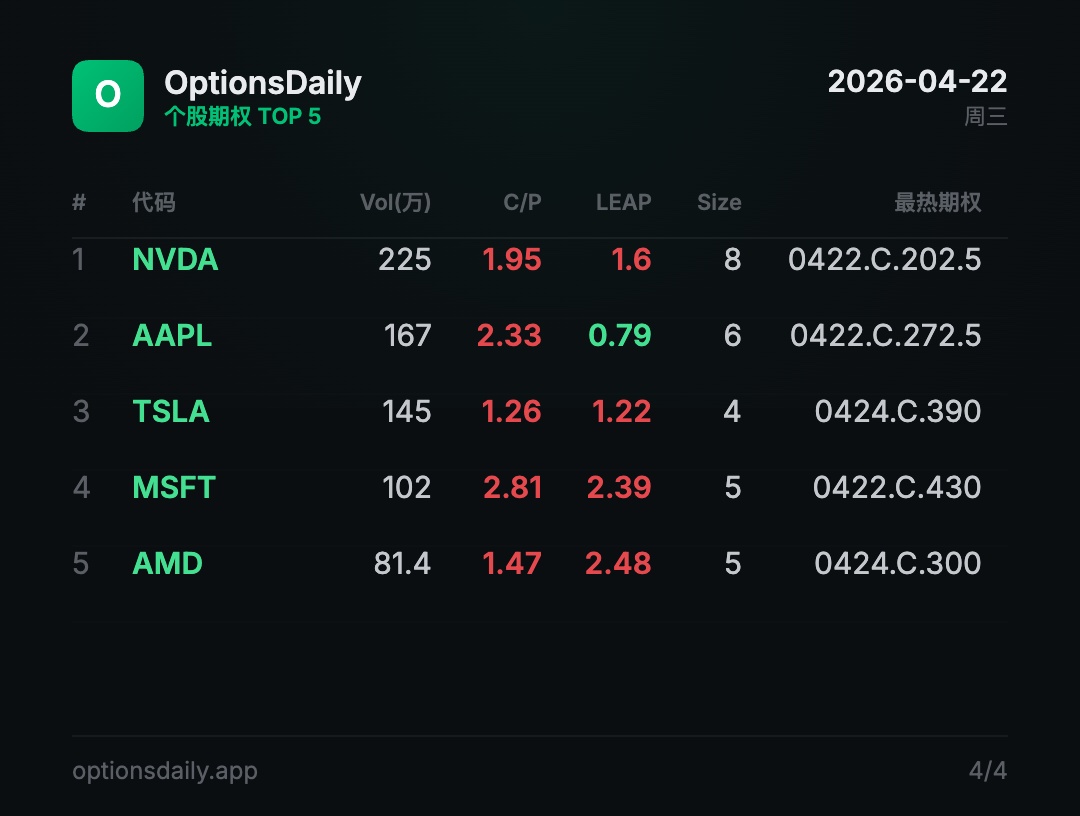Open AAPL contract 0422.C.272.5
Viewport: 1080px width, 816px height.
[x=886, y=335]
